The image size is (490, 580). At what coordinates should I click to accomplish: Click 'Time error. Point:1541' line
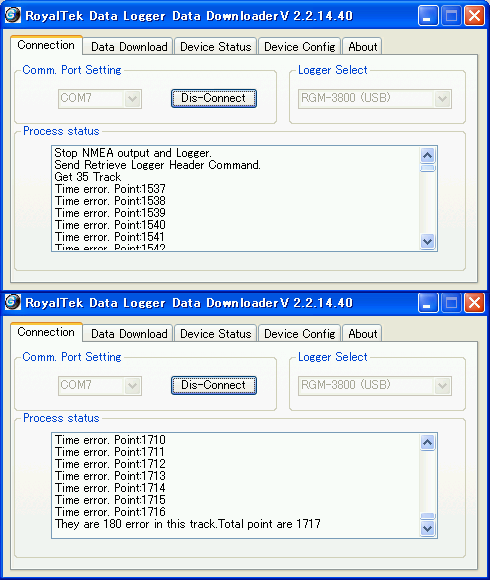point(110,237)
